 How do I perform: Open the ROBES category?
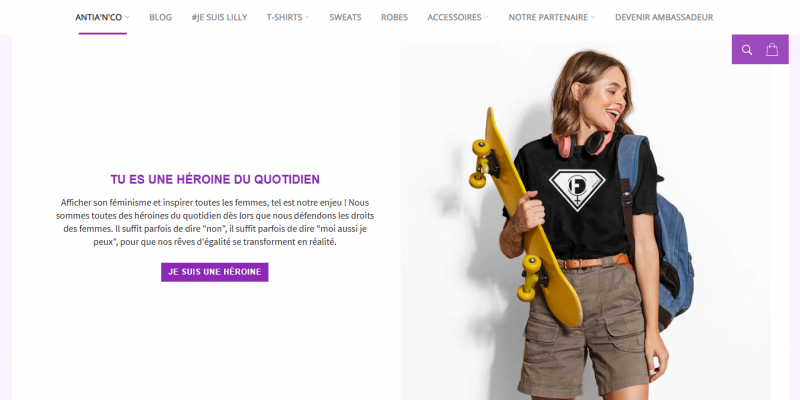(394, 17)
